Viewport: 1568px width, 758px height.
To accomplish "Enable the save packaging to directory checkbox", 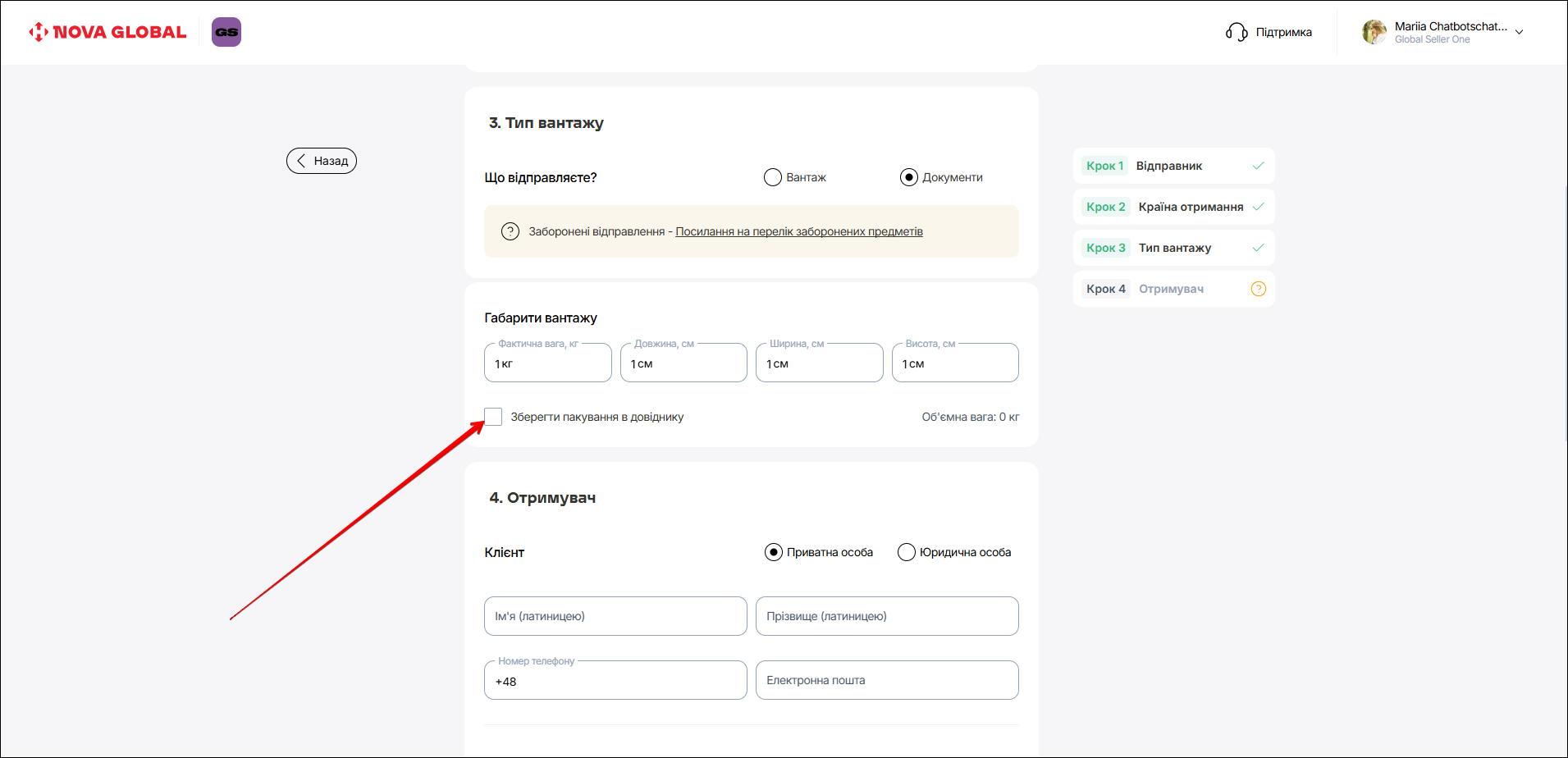I will tap(493, 417).
